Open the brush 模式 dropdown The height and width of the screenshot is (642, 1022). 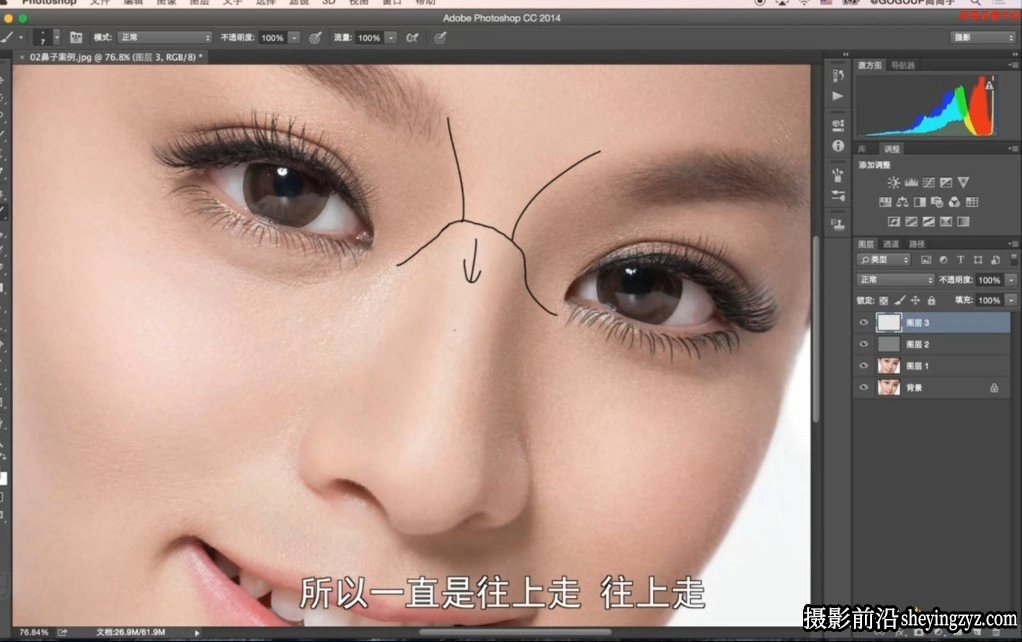click(166, 38)
